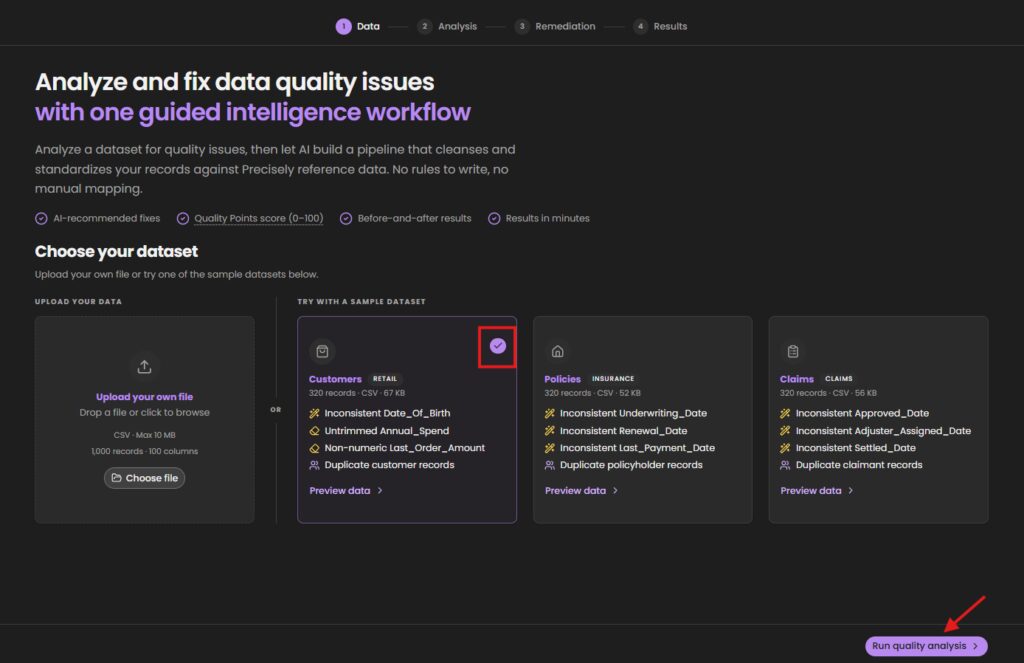Select the Customers dataset title
1024x663 pixels.
pos(335,379)
